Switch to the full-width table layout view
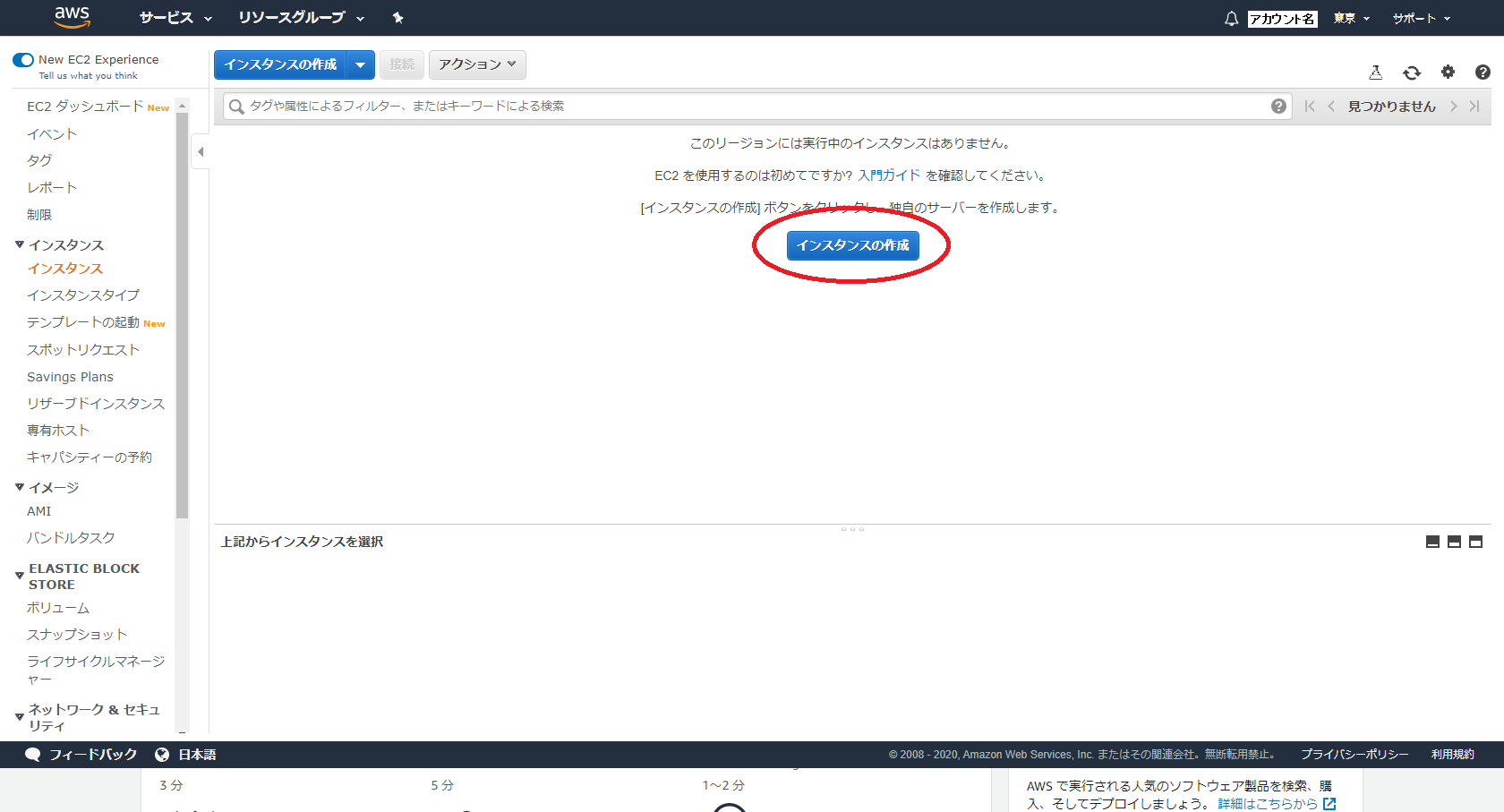Screen dimensions: 1504x812 pos(1431,541)
